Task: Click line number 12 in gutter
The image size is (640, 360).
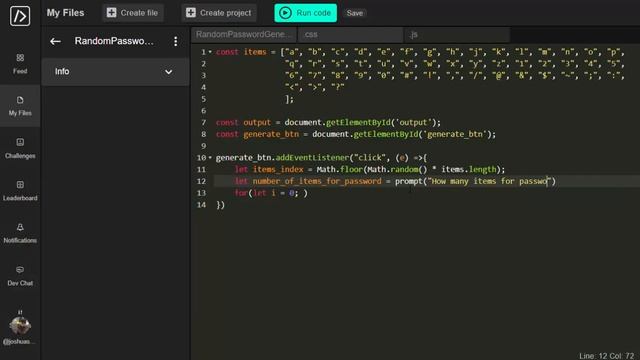Action: tap(201, 181)
